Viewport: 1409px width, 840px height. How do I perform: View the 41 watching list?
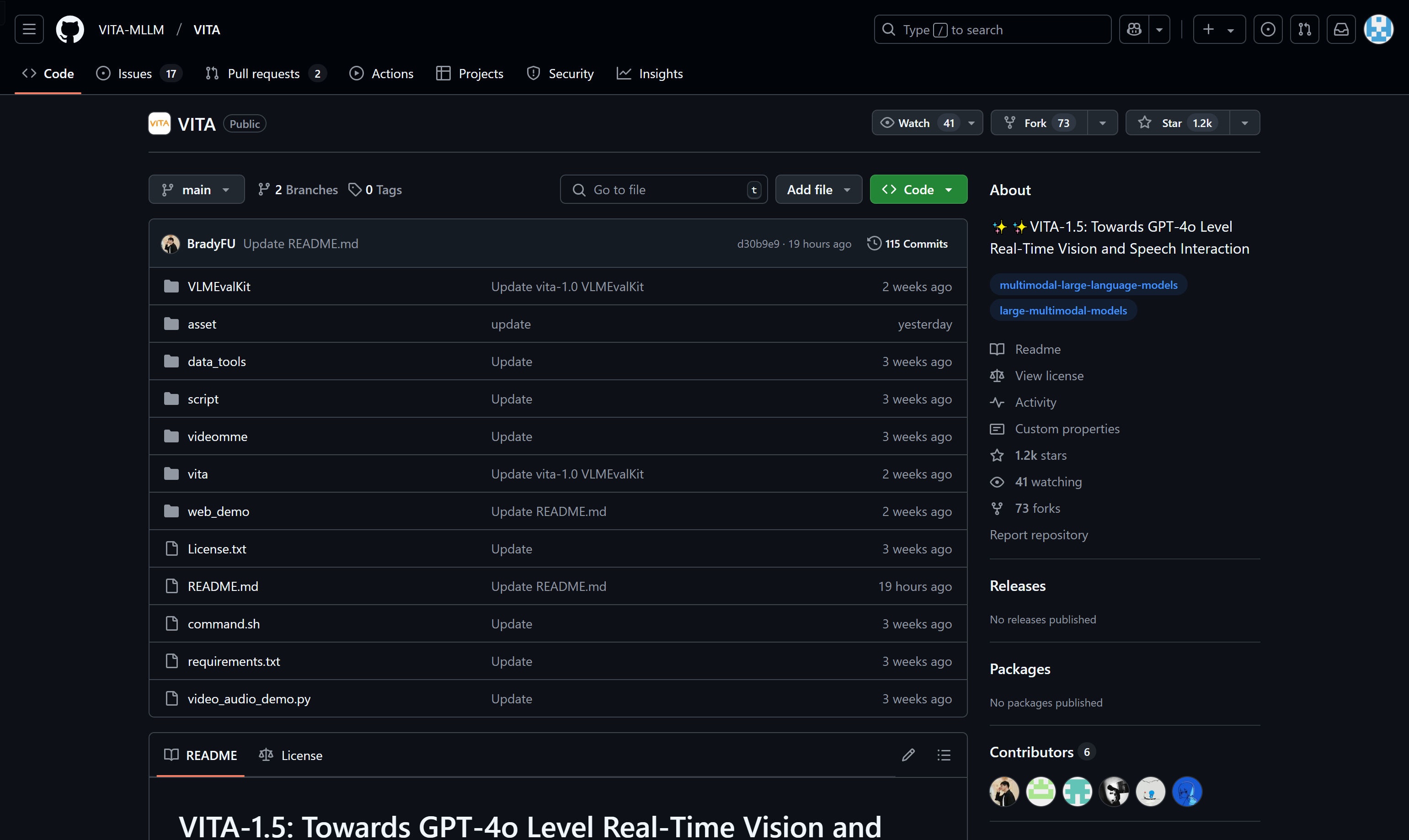pyautogui.click(x=1036, y=482)
